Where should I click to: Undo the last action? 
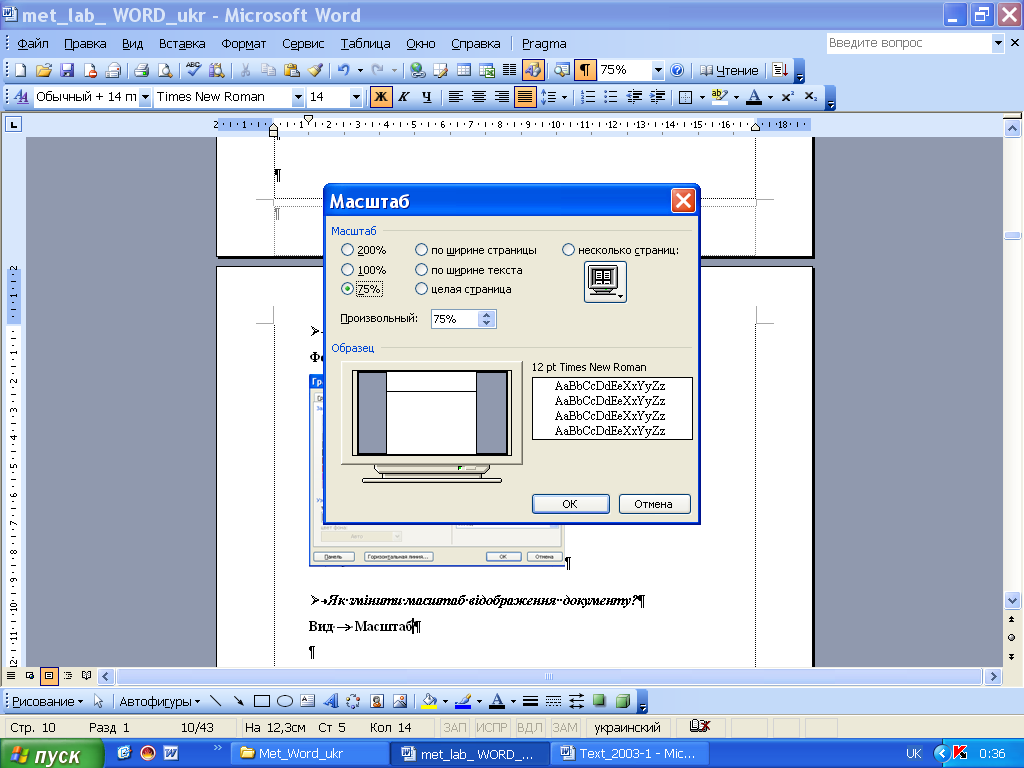tap(344, 70)
